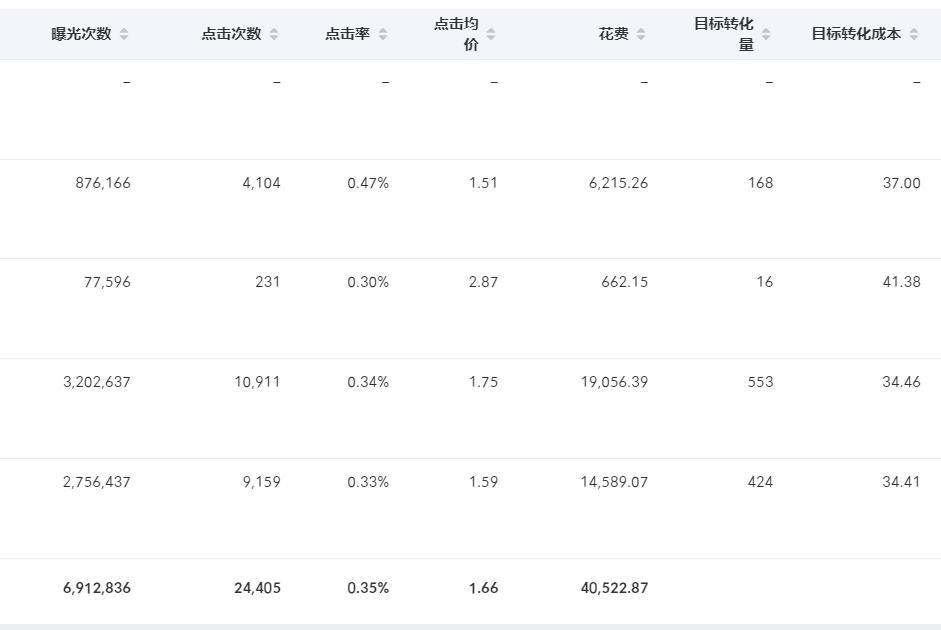This screenshot has width=941, height=630.
Task: Select the total spend 40,522.87
Action: coord(614,588)
